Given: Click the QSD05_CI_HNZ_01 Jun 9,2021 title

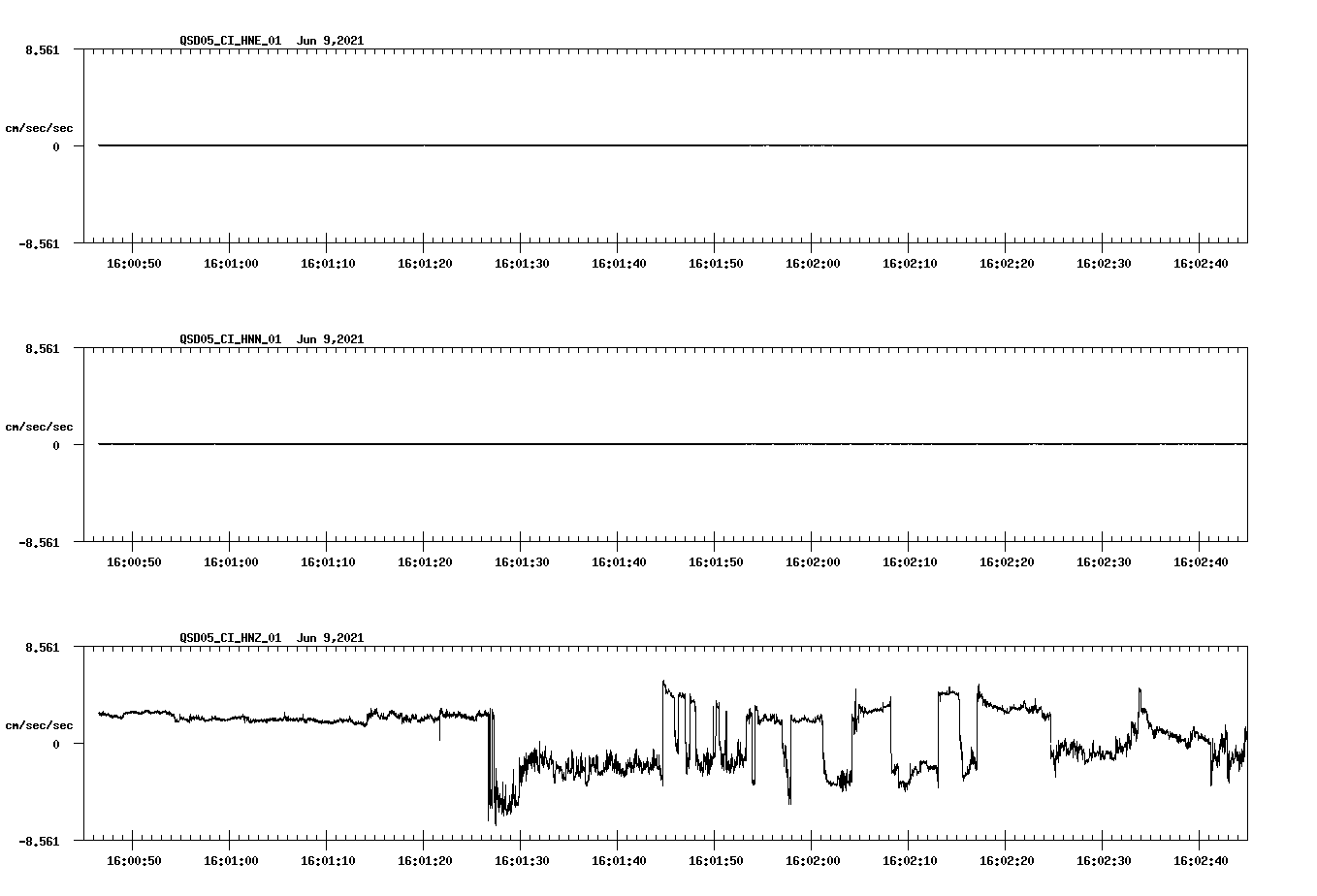Looking at the screenshot, I should [272, 638].
